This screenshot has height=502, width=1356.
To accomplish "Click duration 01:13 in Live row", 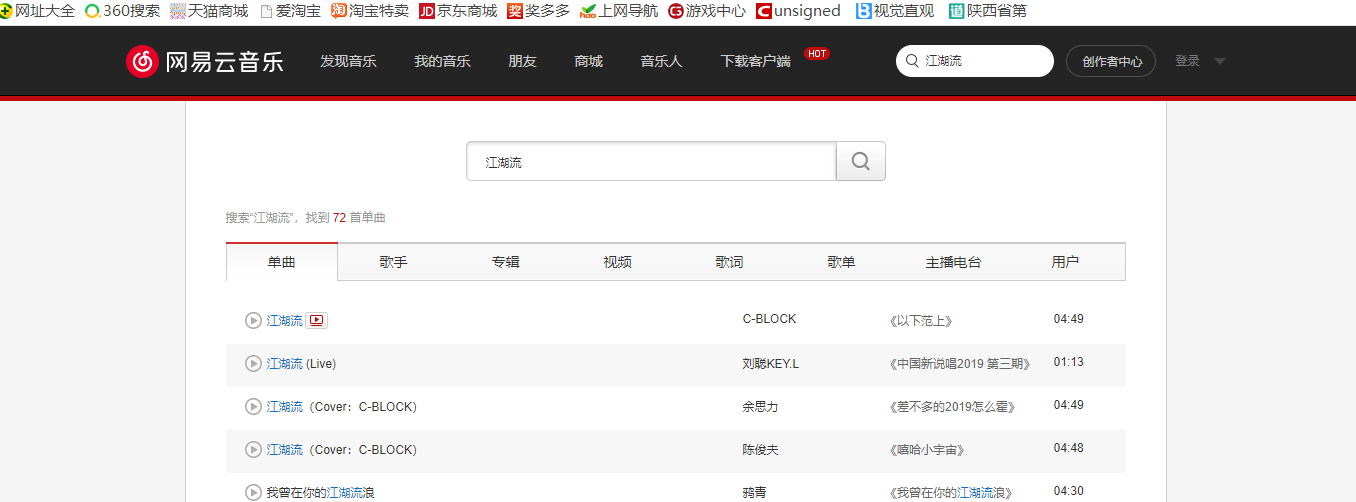I will coord(1068,362).
